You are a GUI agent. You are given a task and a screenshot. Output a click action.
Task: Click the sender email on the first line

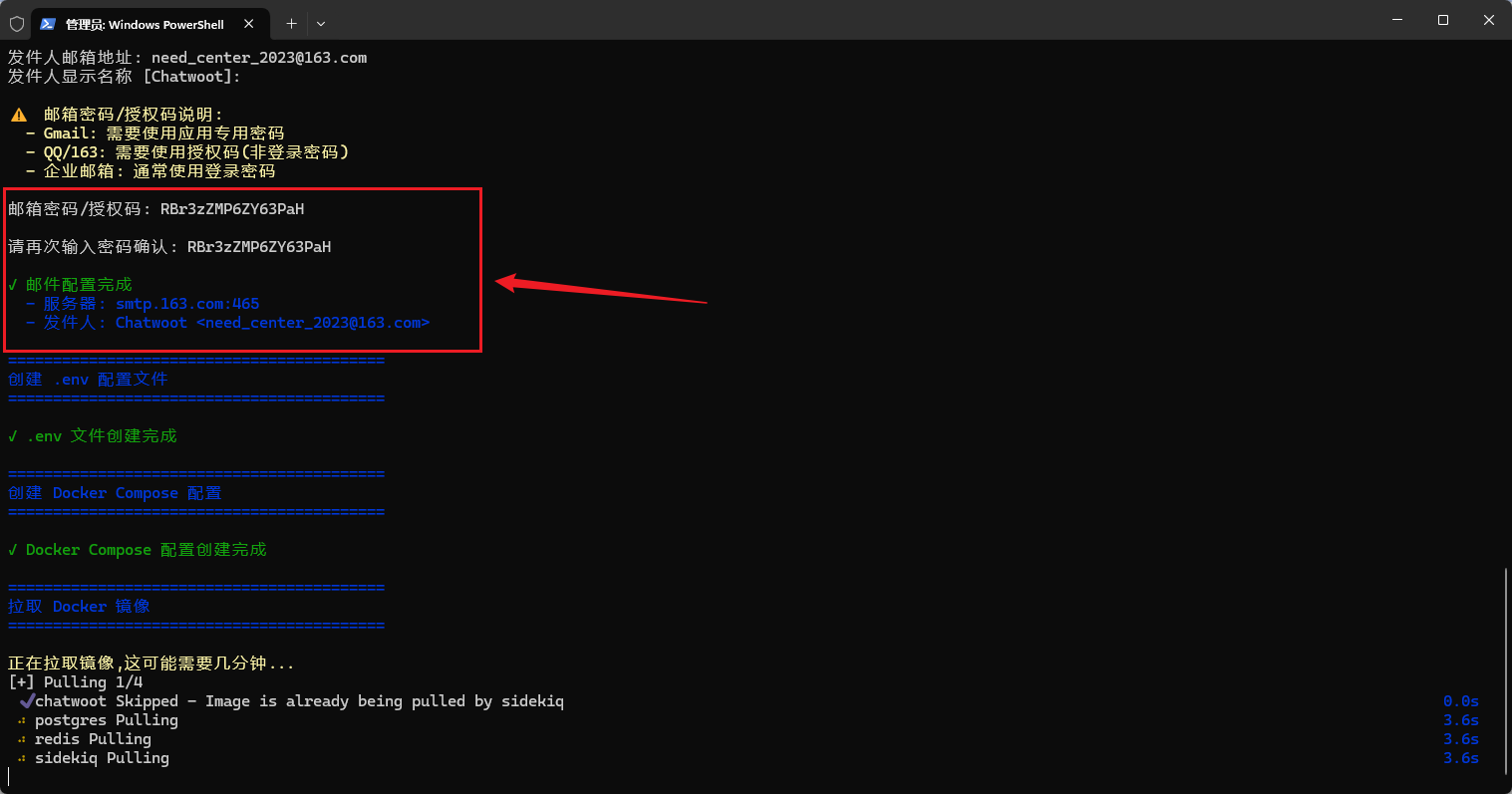click(x=259, y=58)
